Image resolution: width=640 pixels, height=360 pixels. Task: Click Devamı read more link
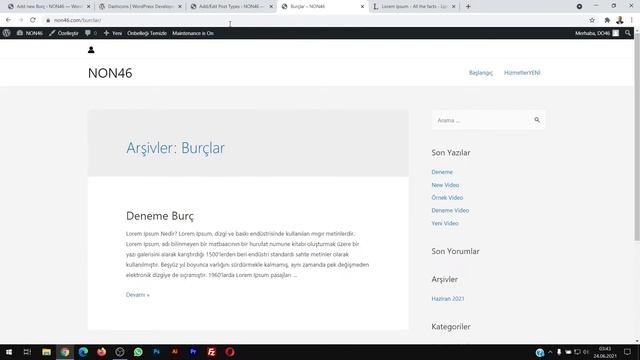tap(138, 295)
